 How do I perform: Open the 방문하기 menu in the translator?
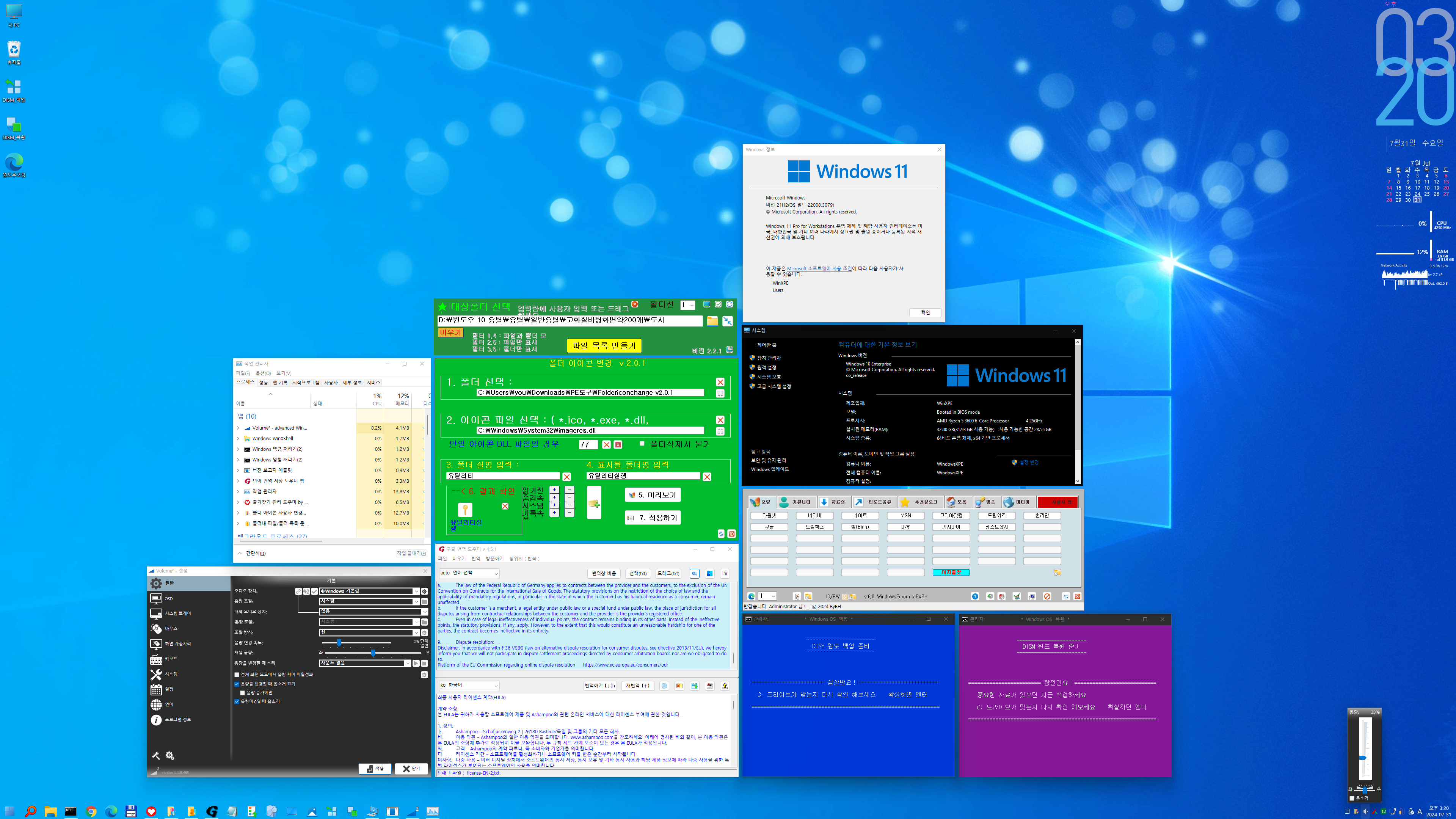[494, 559]
